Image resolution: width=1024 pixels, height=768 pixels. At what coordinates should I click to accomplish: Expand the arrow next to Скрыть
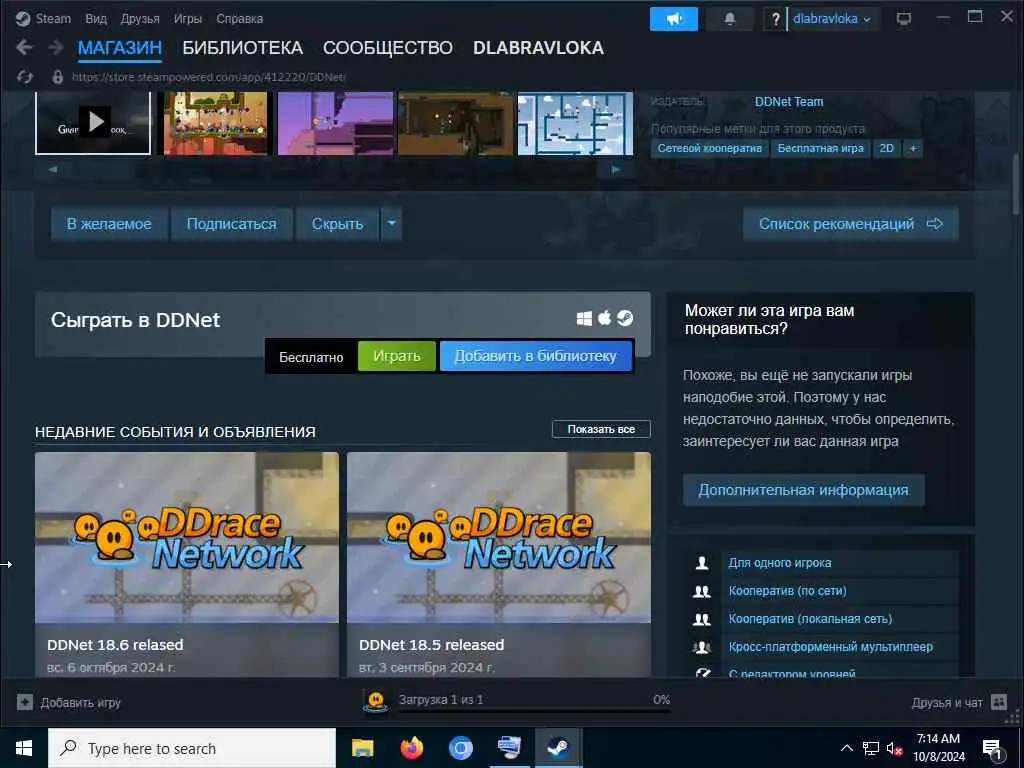click(x=391, y=223)
